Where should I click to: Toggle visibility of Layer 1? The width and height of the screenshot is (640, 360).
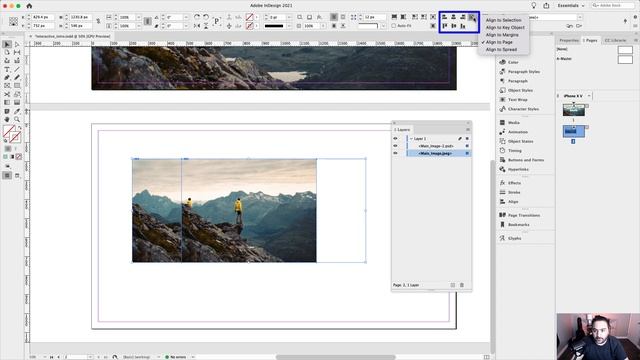(395, 138)
